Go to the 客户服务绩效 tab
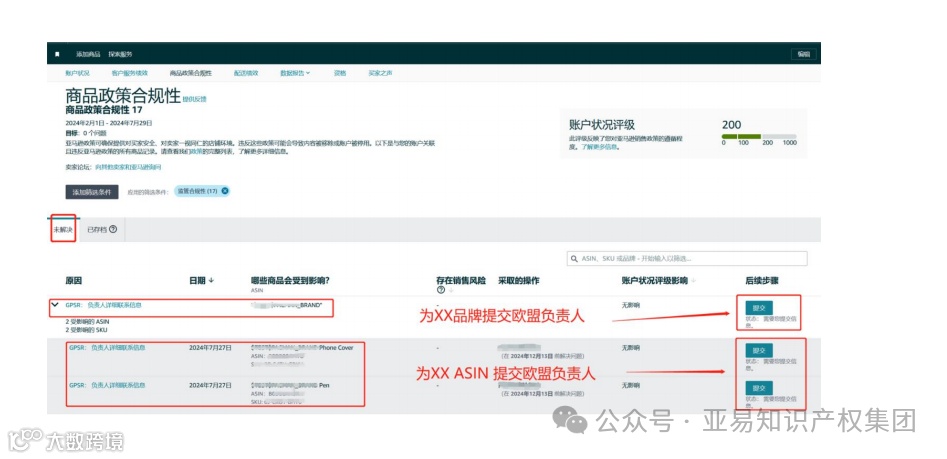Screen dimensions: 947x459 [129, 73]
